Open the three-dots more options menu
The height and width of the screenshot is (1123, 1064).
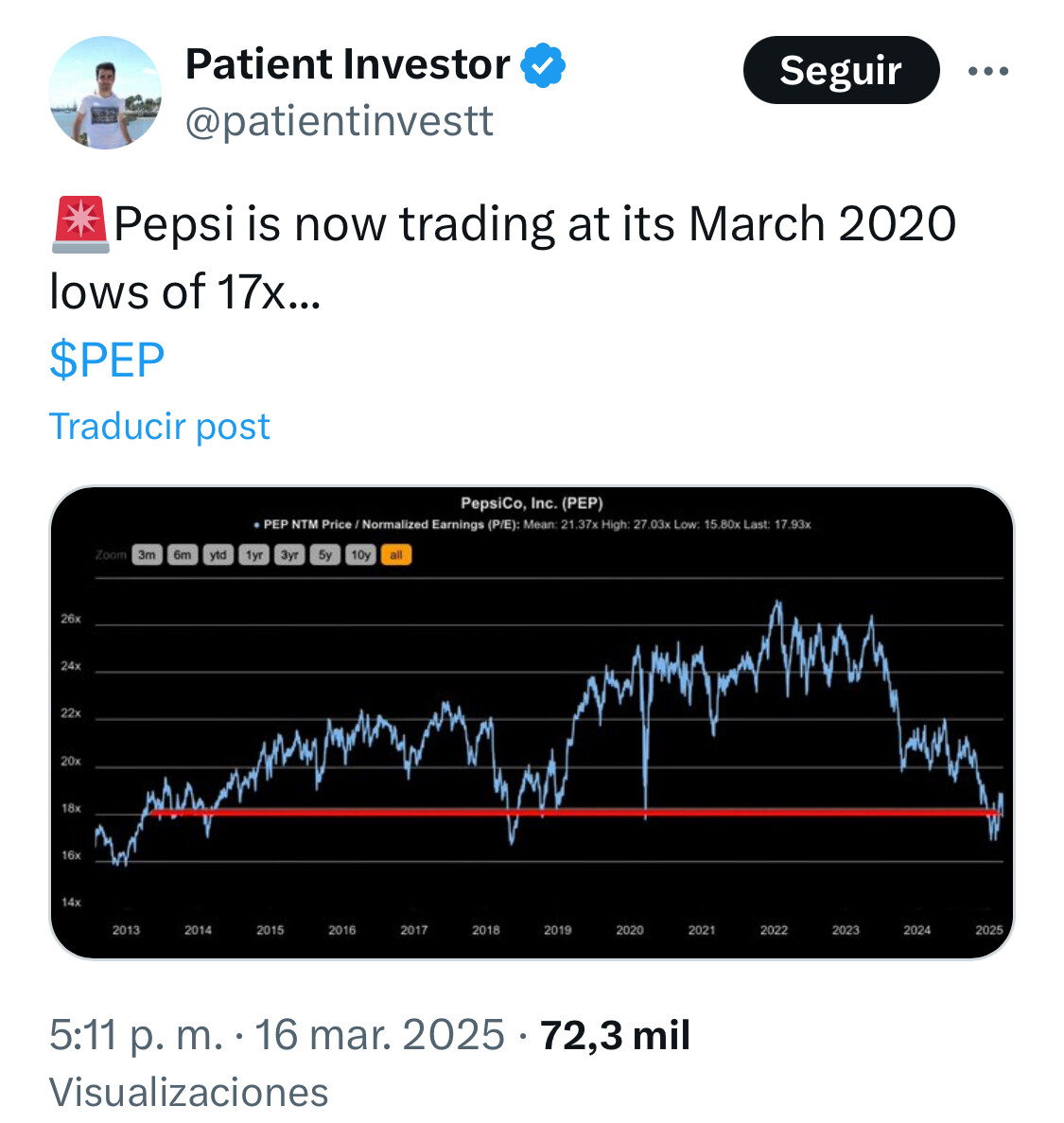click(x=988, y=70)
